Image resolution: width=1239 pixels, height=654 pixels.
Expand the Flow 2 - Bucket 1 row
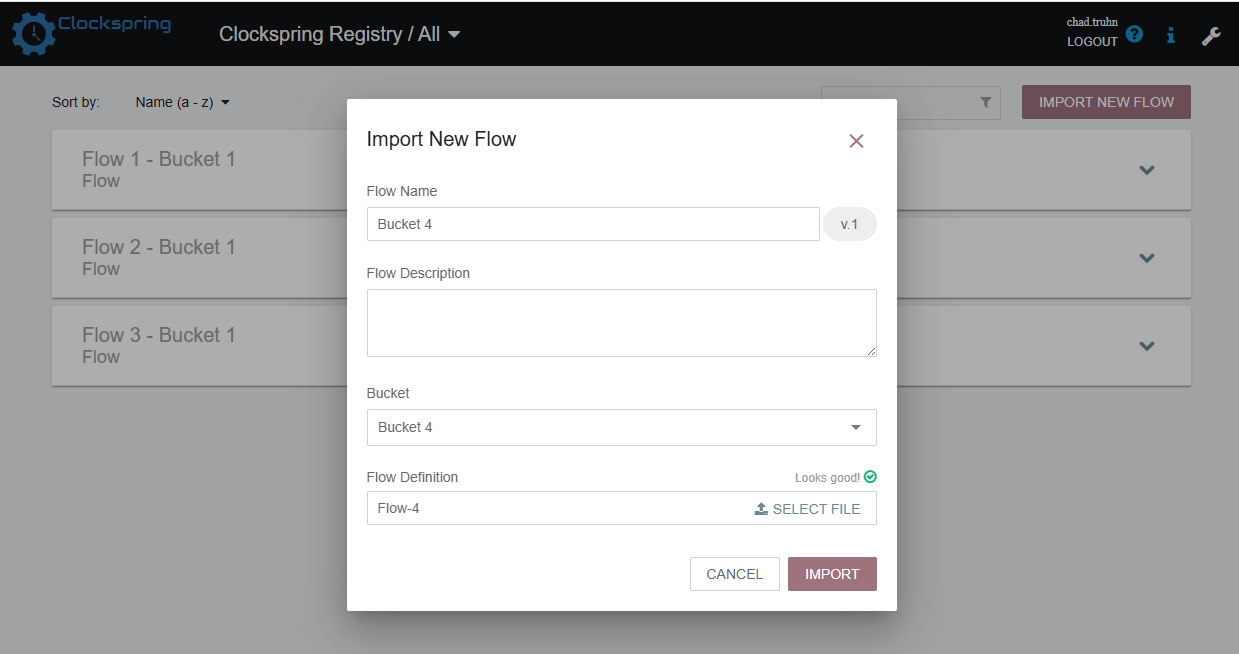pos(1147,258)
